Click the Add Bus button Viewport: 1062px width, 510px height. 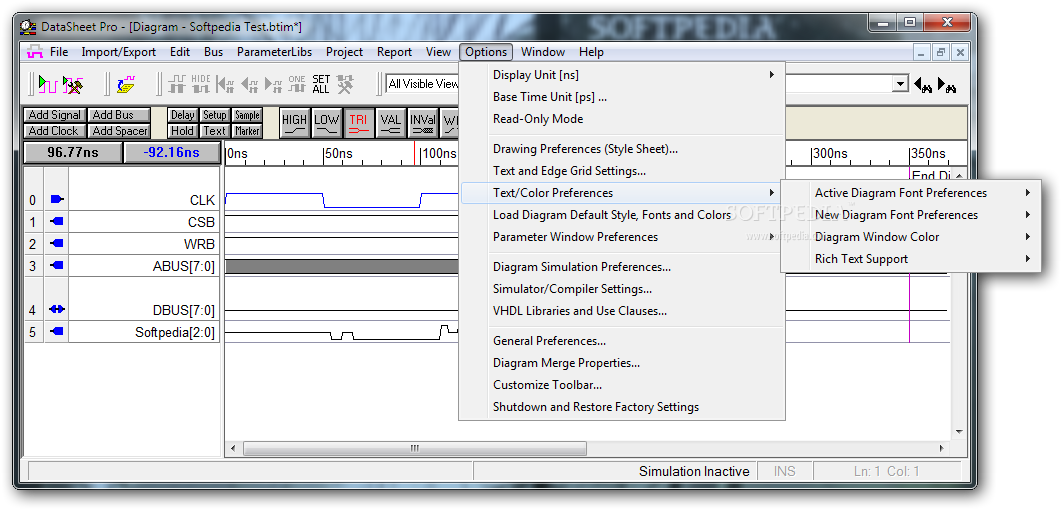click(120, 115)
